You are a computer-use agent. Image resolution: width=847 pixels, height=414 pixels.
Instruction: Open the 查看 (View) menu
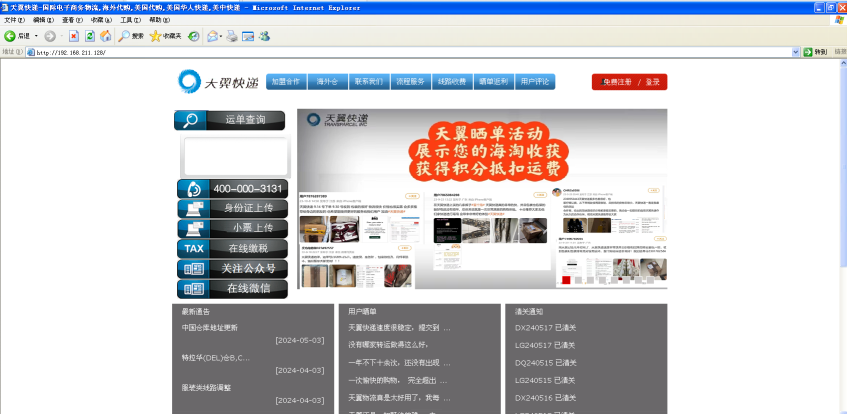click(x=72, y=20)
